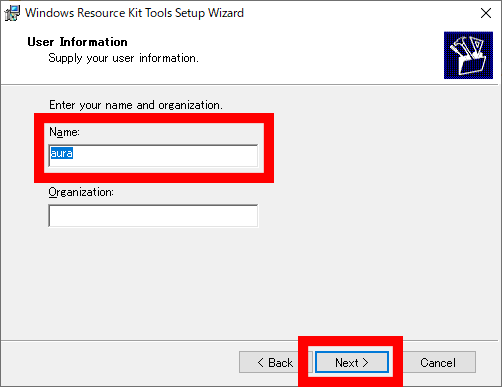Click the setup wizard icon in title bar
This screenshot has width=502, height=387.
[12, 13]
